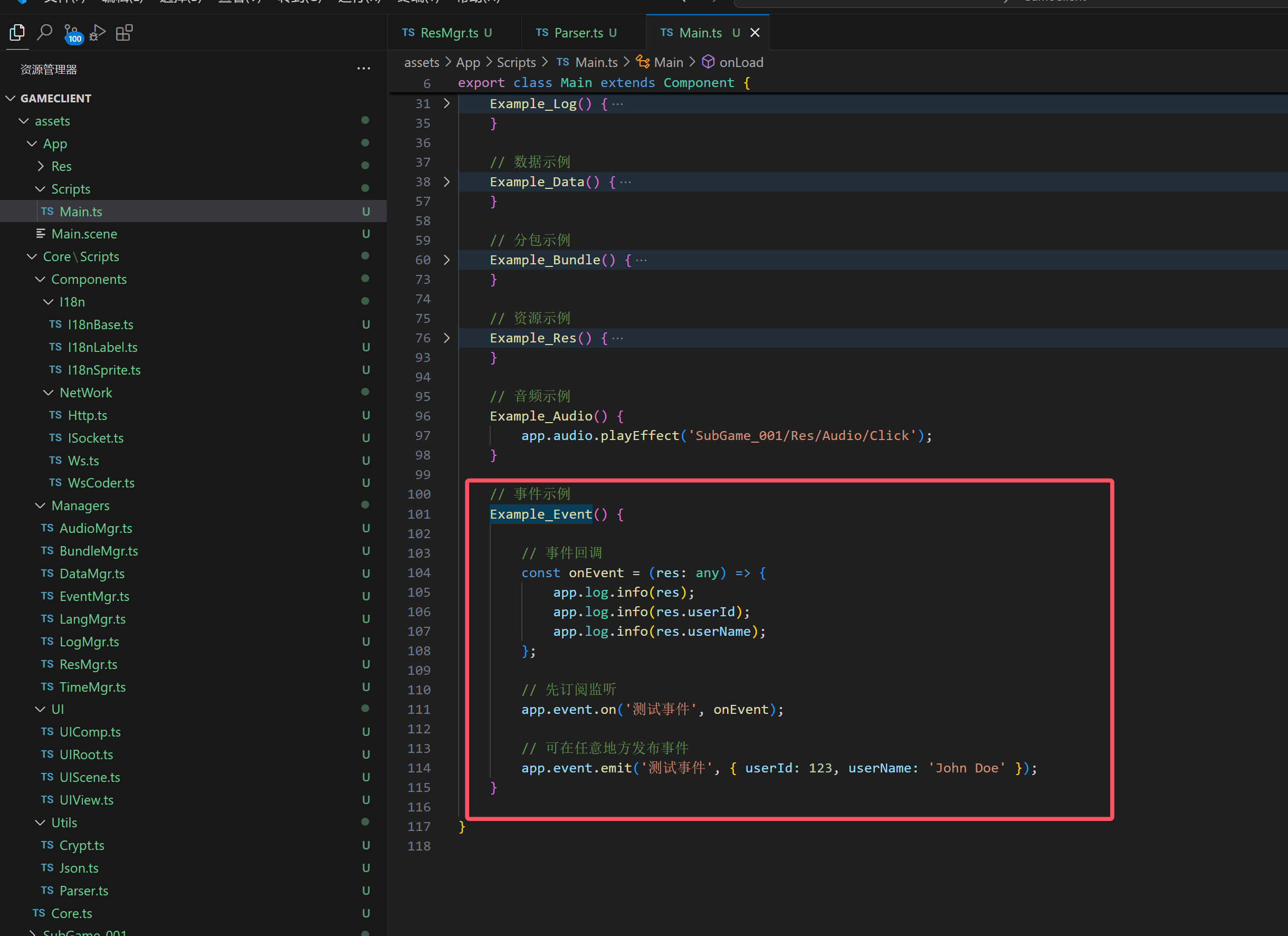The width and height of the screenshot is (1288, 936).
Task: Click the Scripts breadcrumb segment
Action: pos(516,62)
